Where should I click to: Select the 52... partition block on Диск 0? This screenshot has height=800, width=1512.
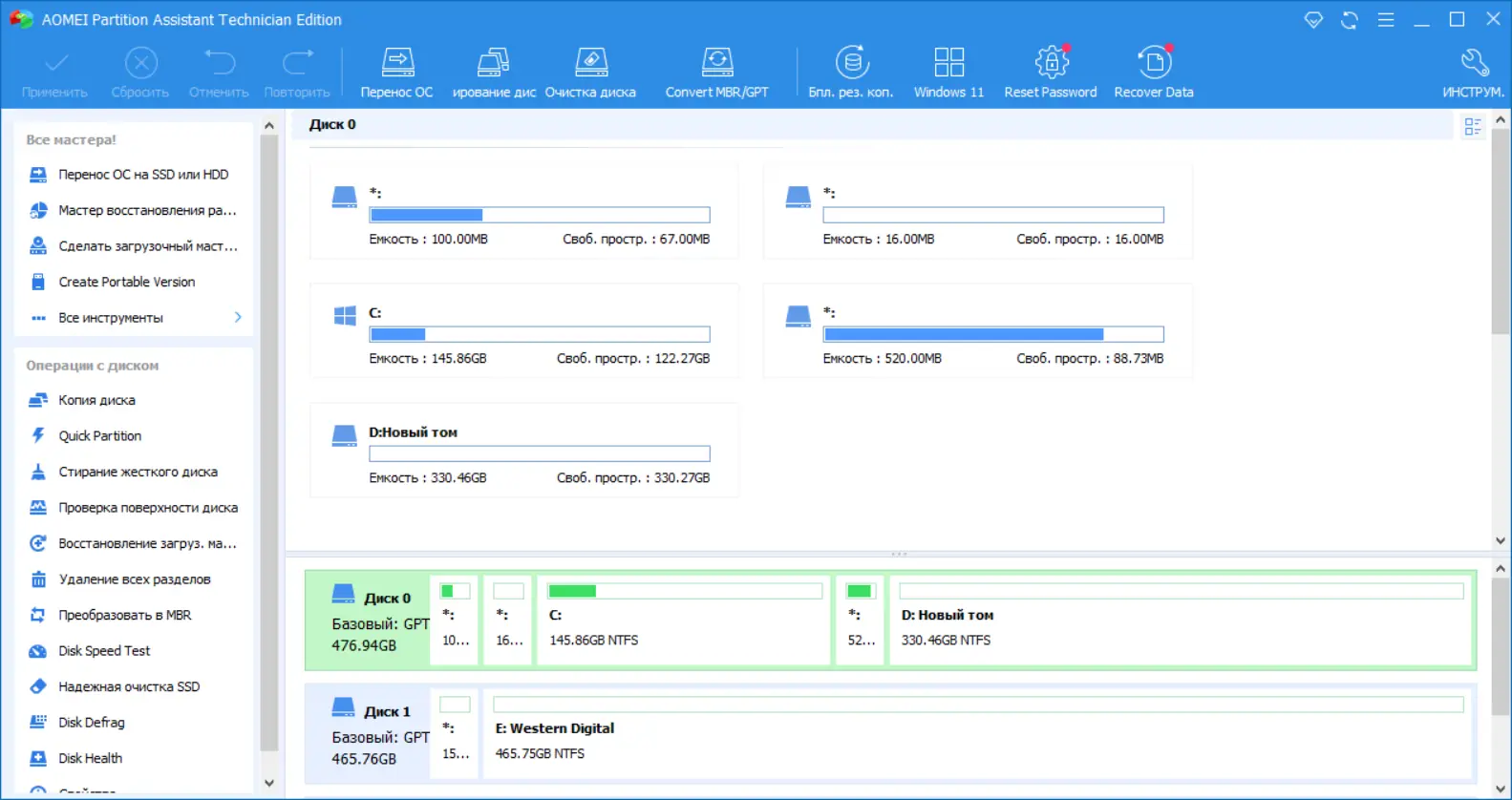point(861,621)
